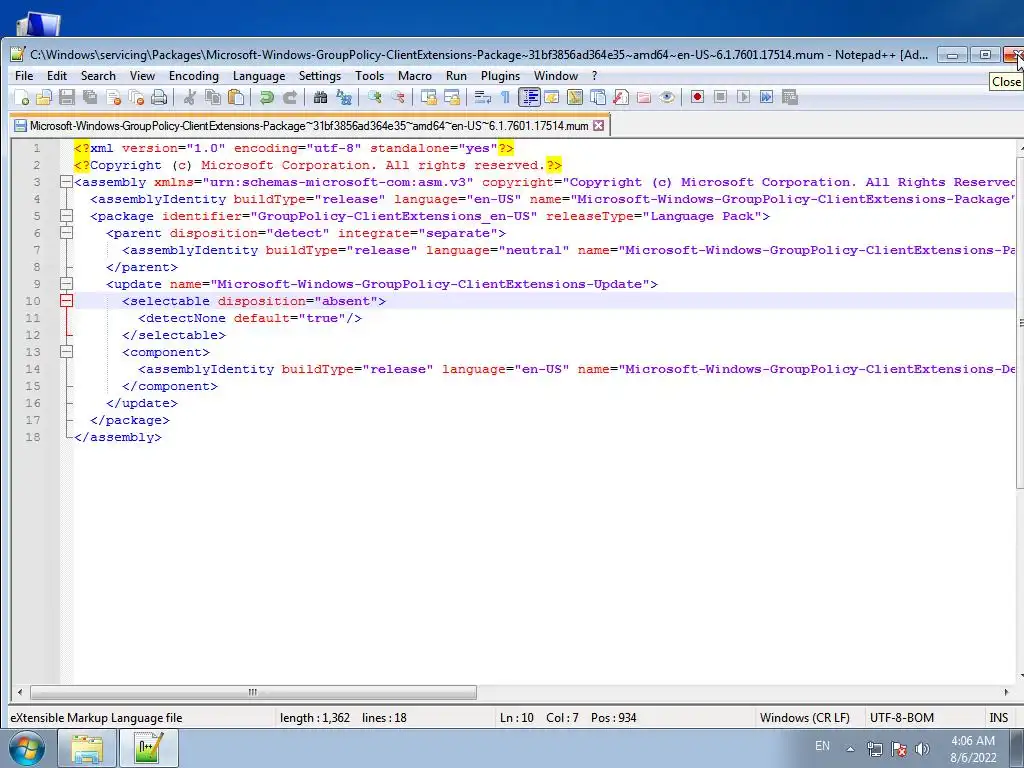Image resolution: width=1024 pixels, height=768 pixels.
Task: Open the Plugins menu
Action: pyautogui.click(x=500, y=76)
